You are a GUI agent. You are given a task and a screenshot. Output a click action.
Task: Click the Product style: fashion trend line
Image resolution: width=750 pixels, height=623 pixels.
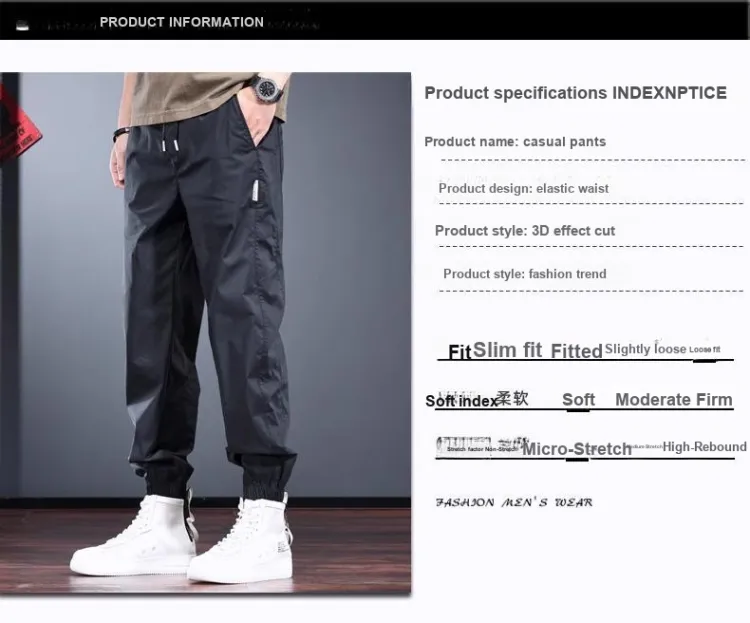coord(525,274)
